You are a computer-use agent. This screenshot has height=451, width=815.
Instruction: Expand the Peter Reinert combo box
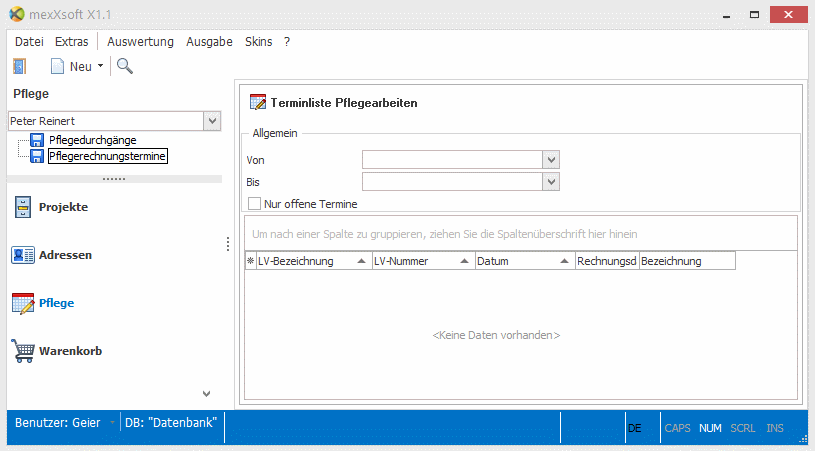click(x=212, y=121)
